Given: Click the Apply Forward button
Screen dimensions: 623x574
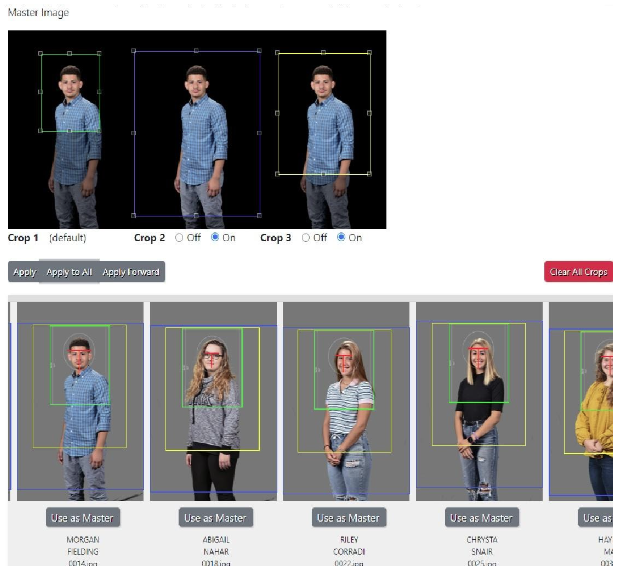Looking at the screenshot, I should [x=131, y=272].
